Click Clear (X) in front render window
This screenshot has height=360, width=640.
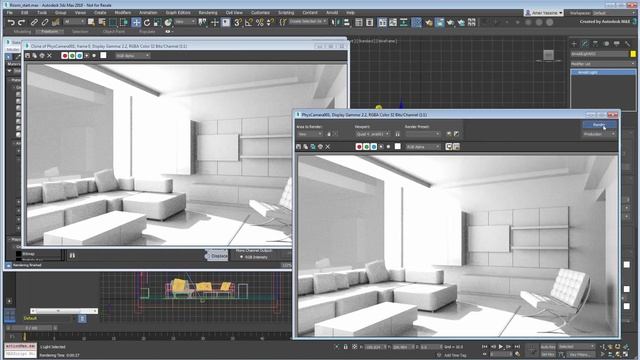point(327,147)
